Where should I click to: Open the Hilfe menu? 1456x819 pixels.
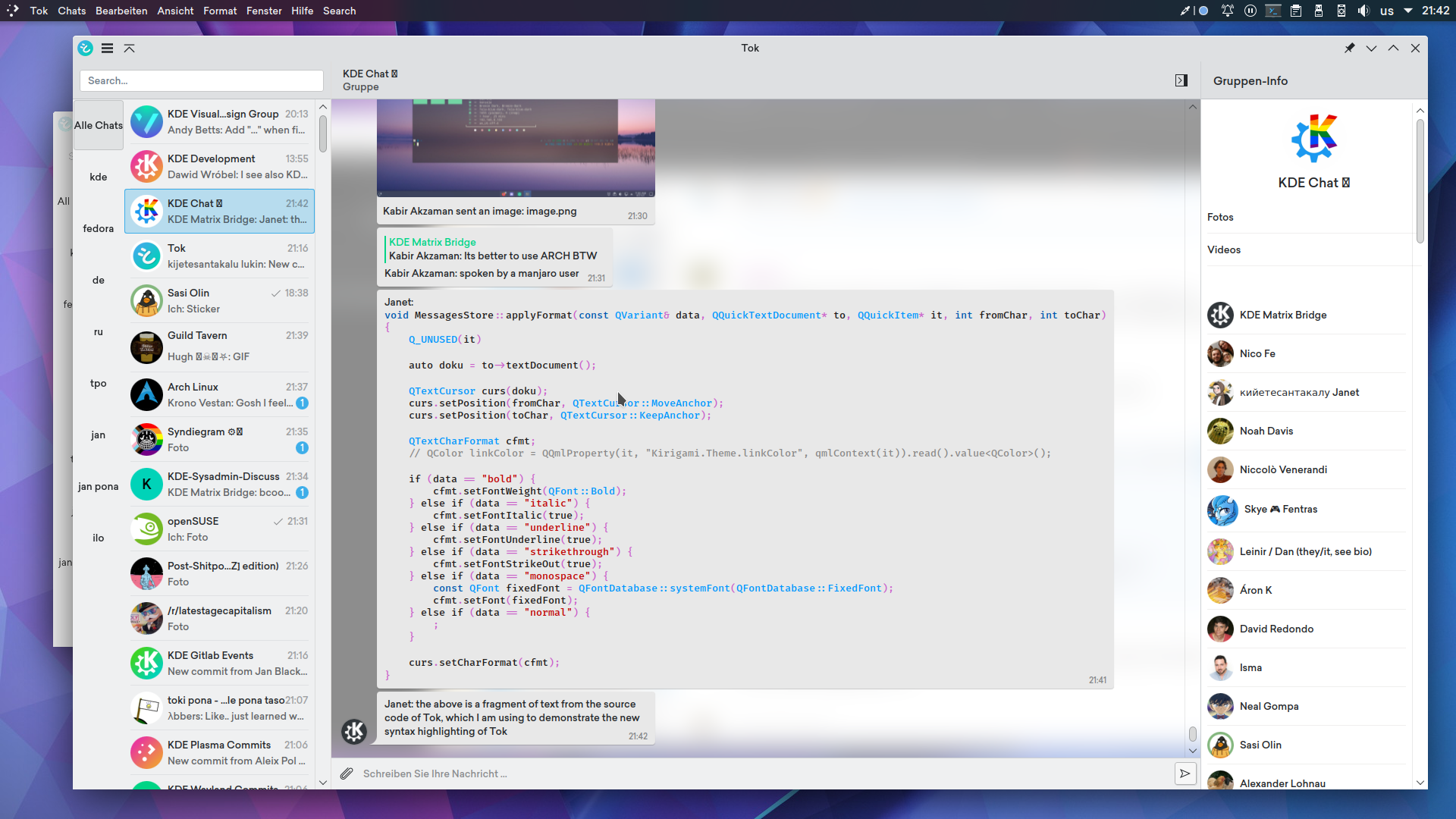(302, 11)
